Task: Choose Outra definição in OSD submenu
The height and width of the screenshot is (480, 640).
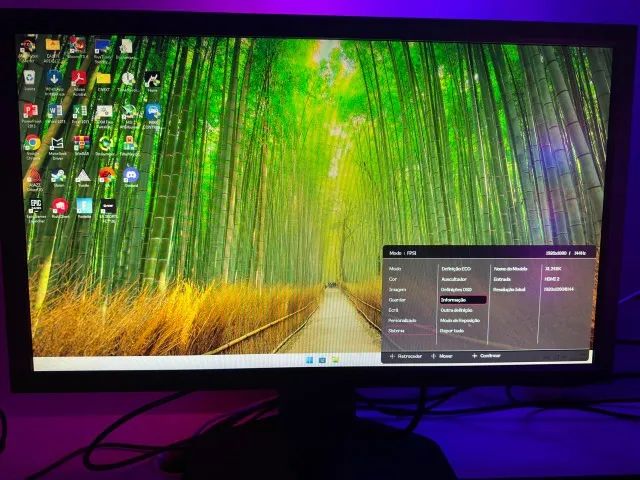Action: (x=456, y=310)
